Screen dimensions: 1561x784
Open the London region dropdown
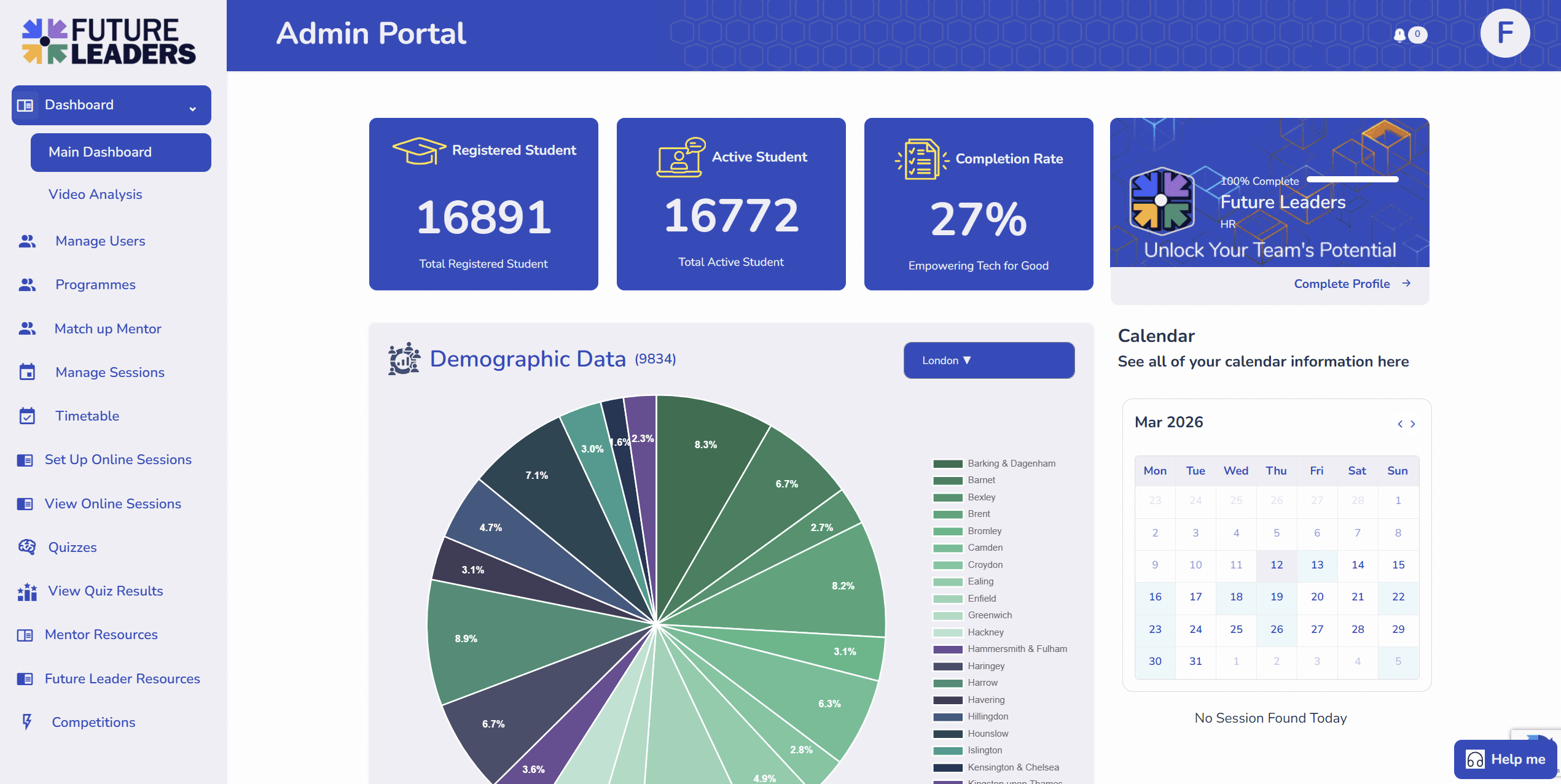point(988,360)
